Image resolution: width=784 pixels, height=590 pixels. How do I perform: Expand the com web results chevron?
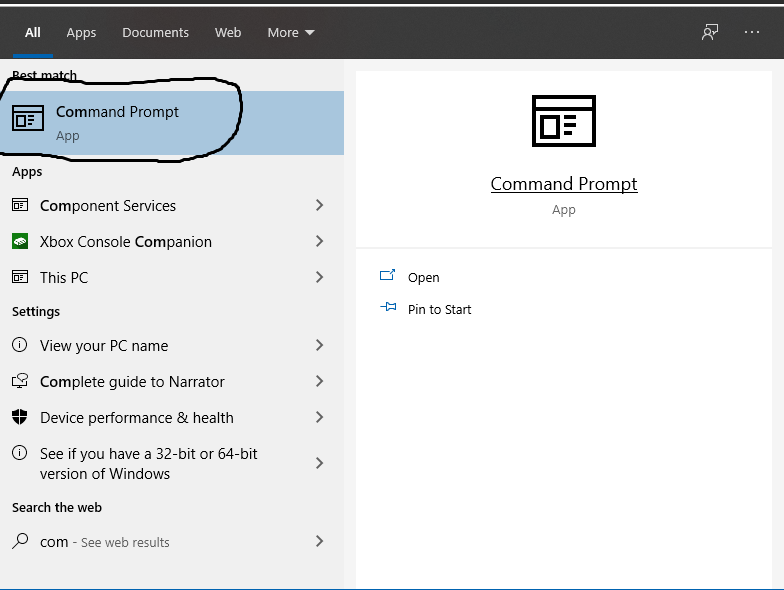(320, 541)
